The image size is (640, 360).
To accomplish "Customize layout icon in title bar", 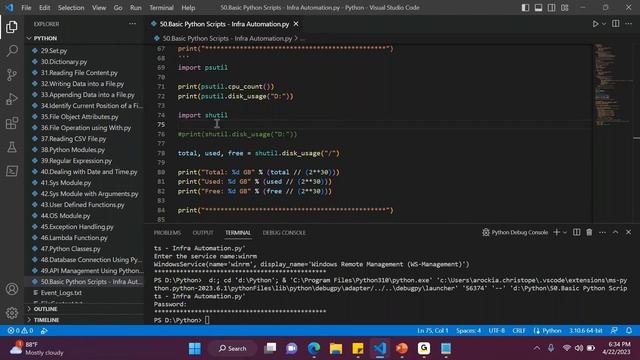I will pyautogui.click(x=564, y=8).
